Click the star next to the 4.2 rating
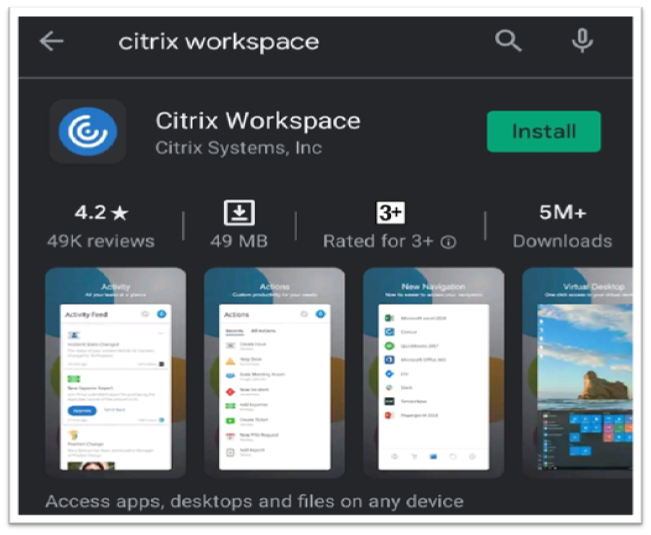This screenshot has width=651, height=535. pos(119,214)
